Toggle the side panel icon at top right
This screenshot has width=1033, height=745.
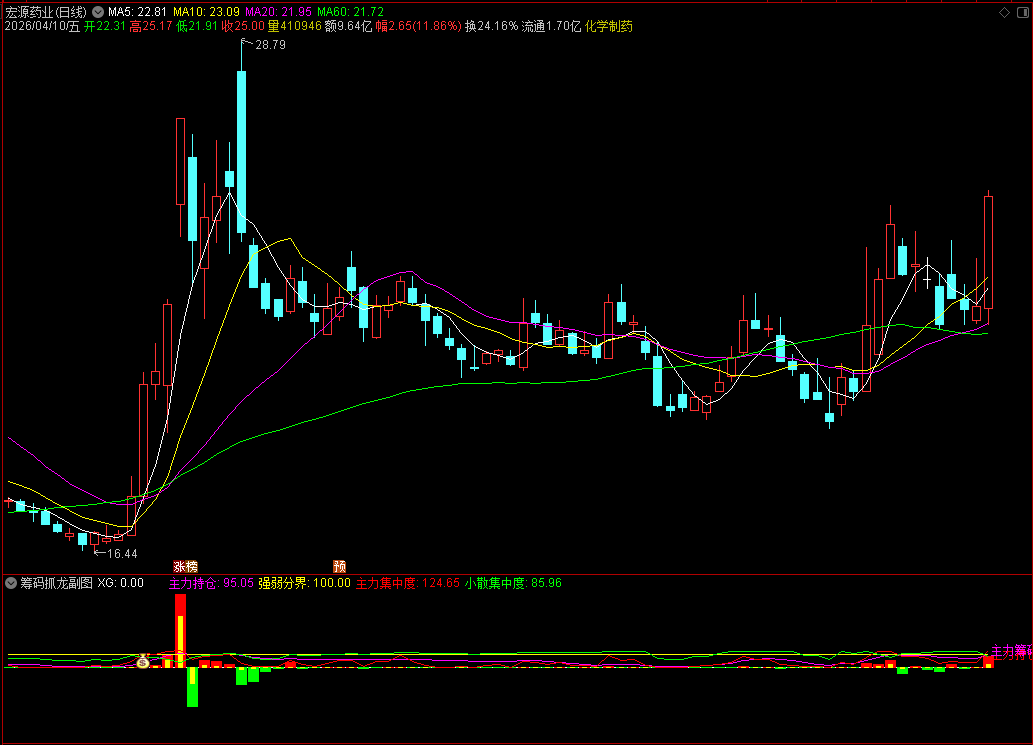(1023, 13)
